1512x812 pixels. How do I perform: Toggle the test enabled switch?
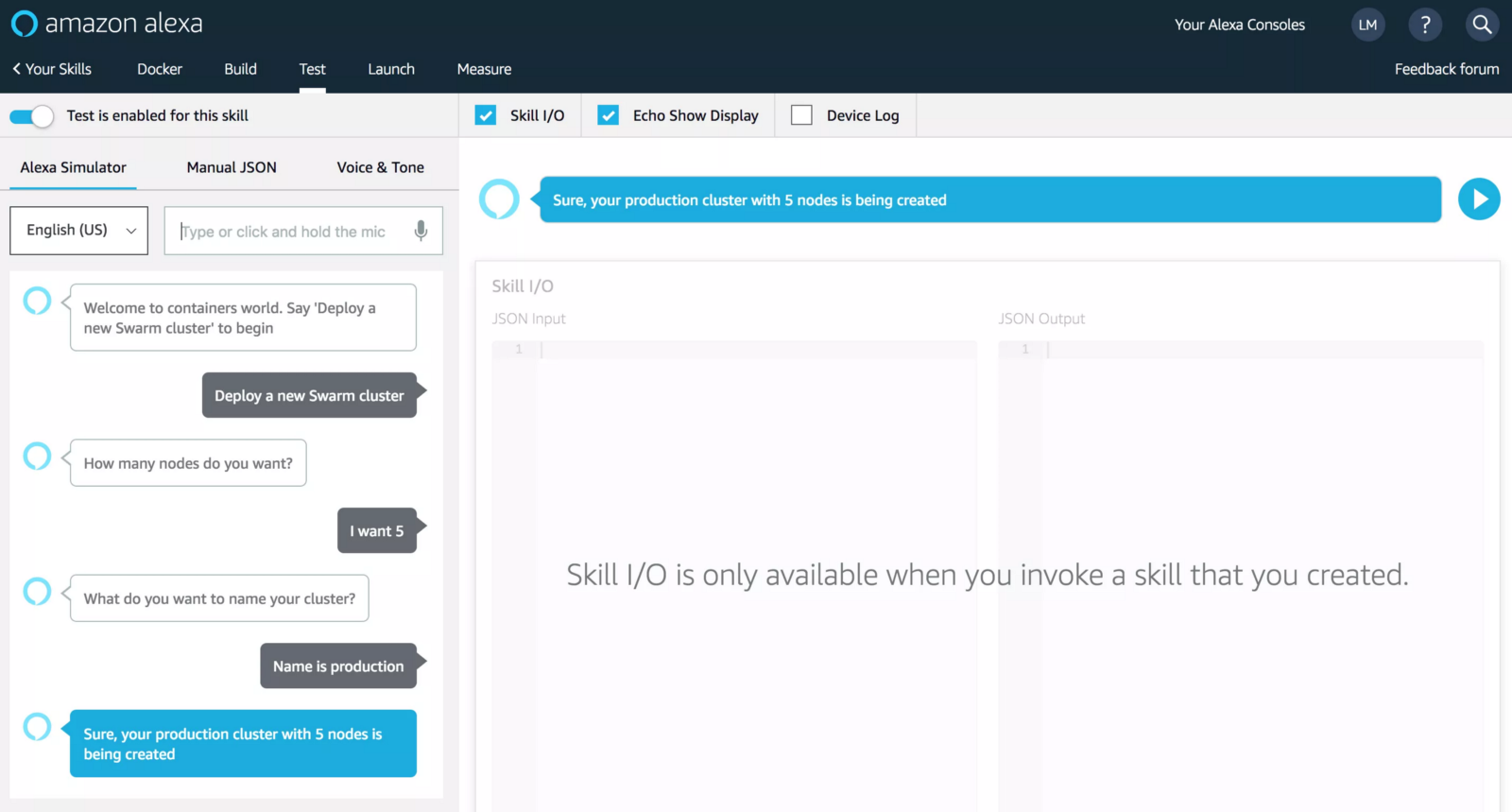coord(31,116)
